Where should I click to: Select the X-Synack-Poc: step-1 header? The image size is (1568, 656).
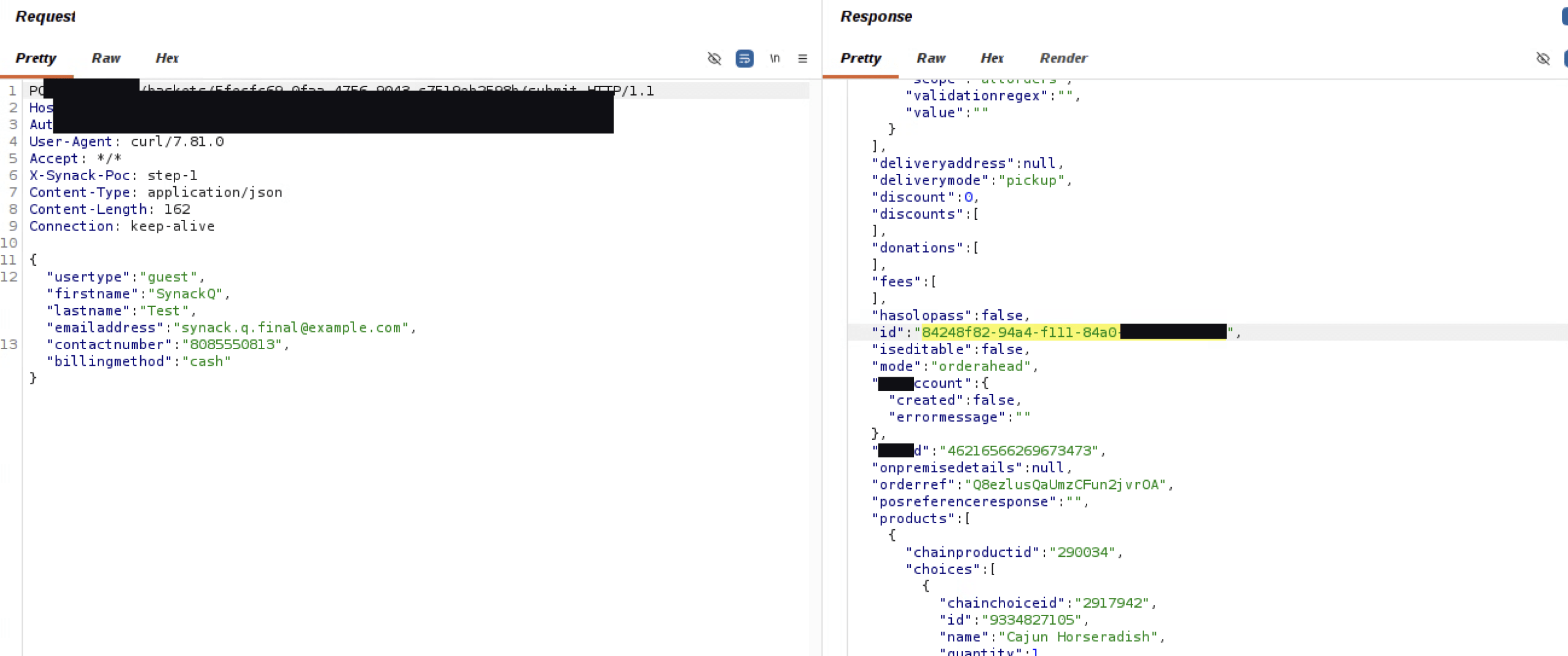coord(113,175)
